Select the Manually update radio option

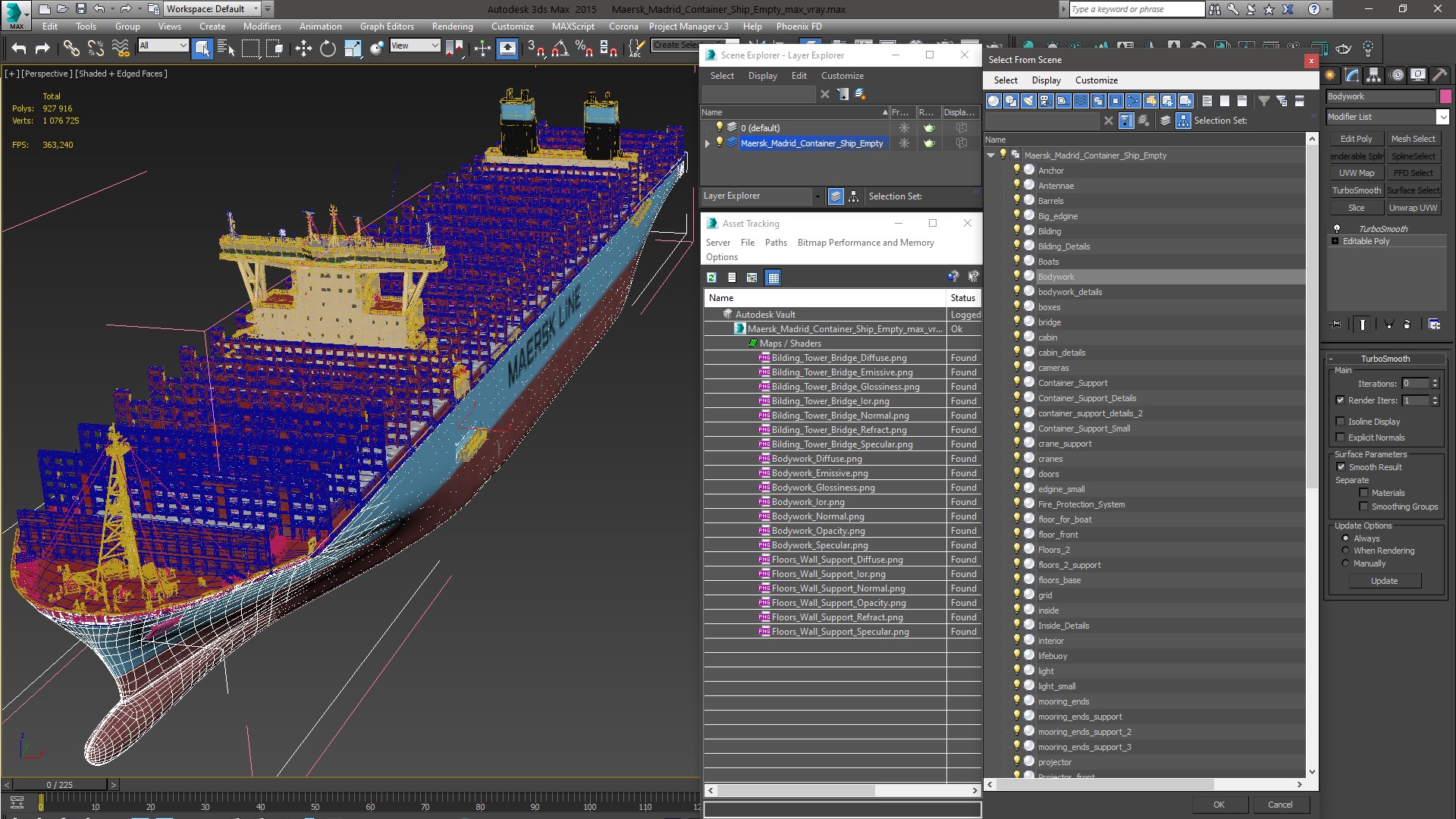(x=1345, y=563)
